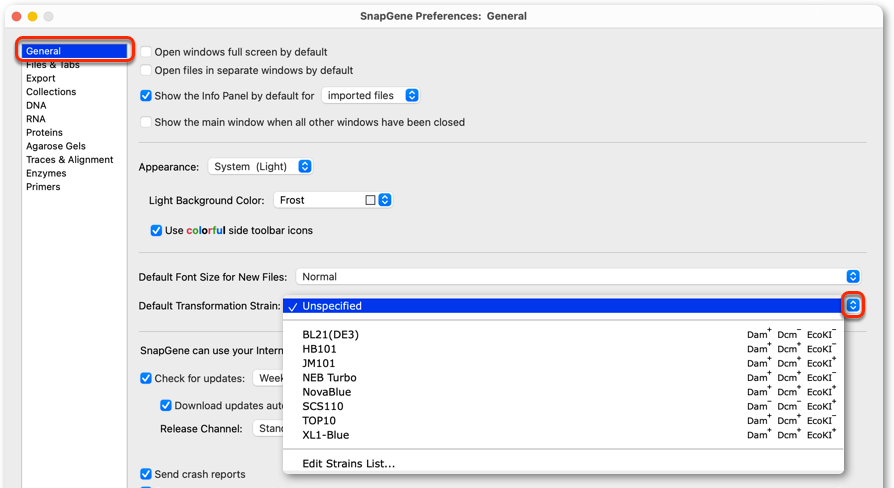This screenshot has height=488, width=894.
Task: Enable Open files in separate windows checkbox
Action: coord(146,70)
